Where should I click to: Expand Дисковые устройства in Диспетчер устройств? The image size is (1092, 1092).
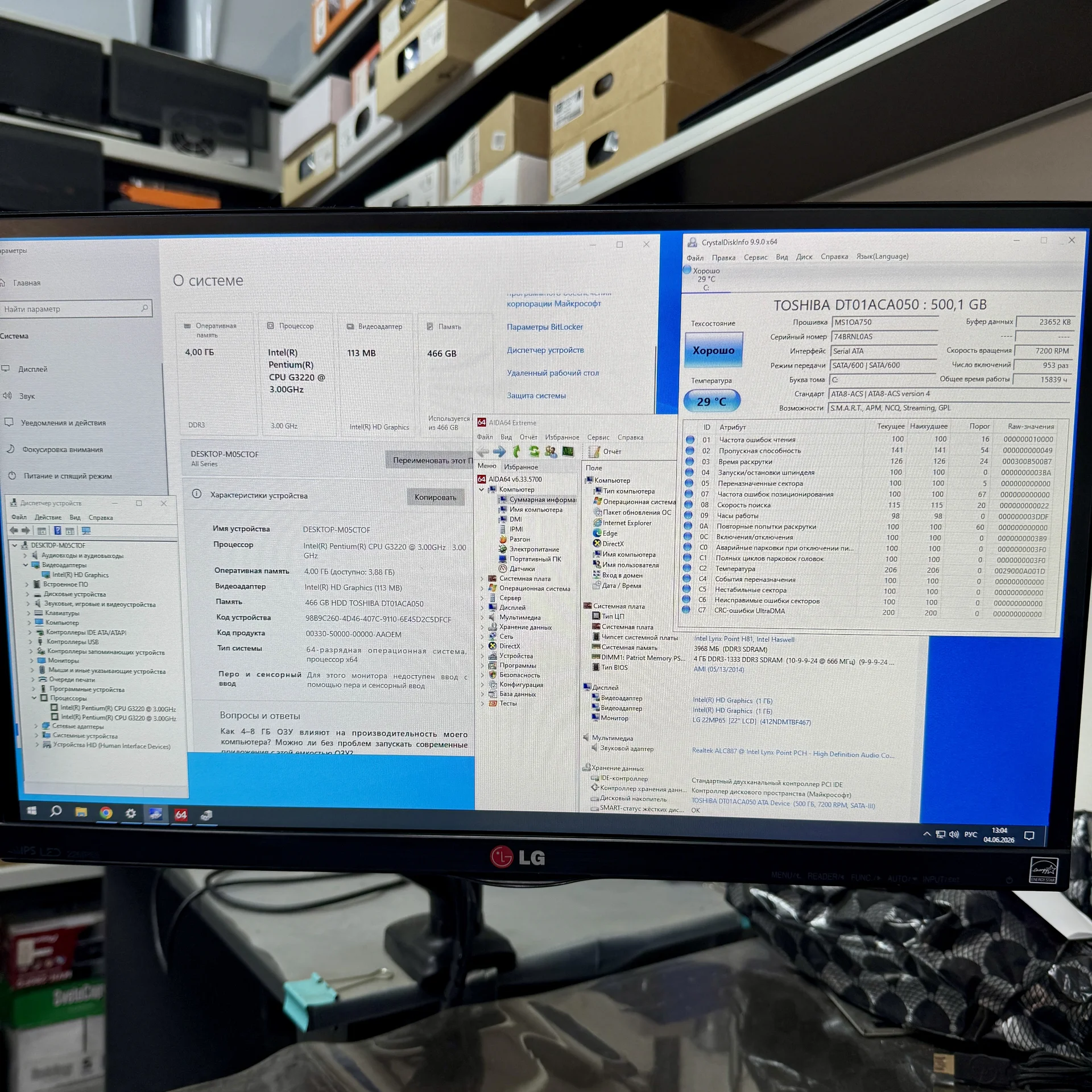pos(27,594)
